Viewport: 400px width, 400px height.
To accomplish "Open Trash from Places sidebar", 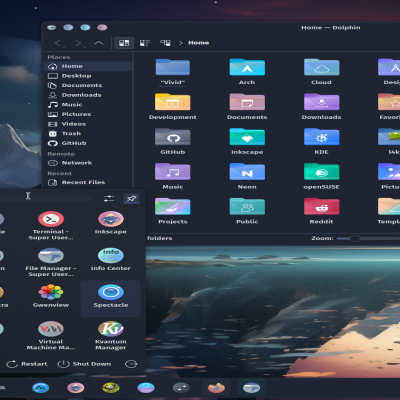I will pos(88,134).
